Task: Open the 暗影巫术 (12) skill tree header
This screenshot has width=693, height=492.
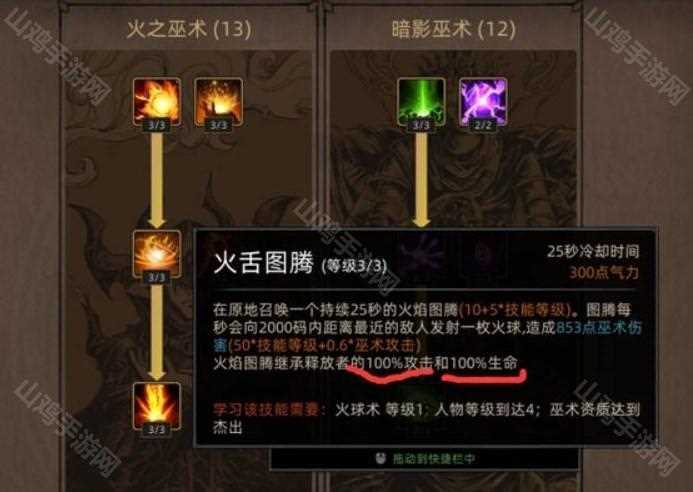Action: (x=453, y=30)
